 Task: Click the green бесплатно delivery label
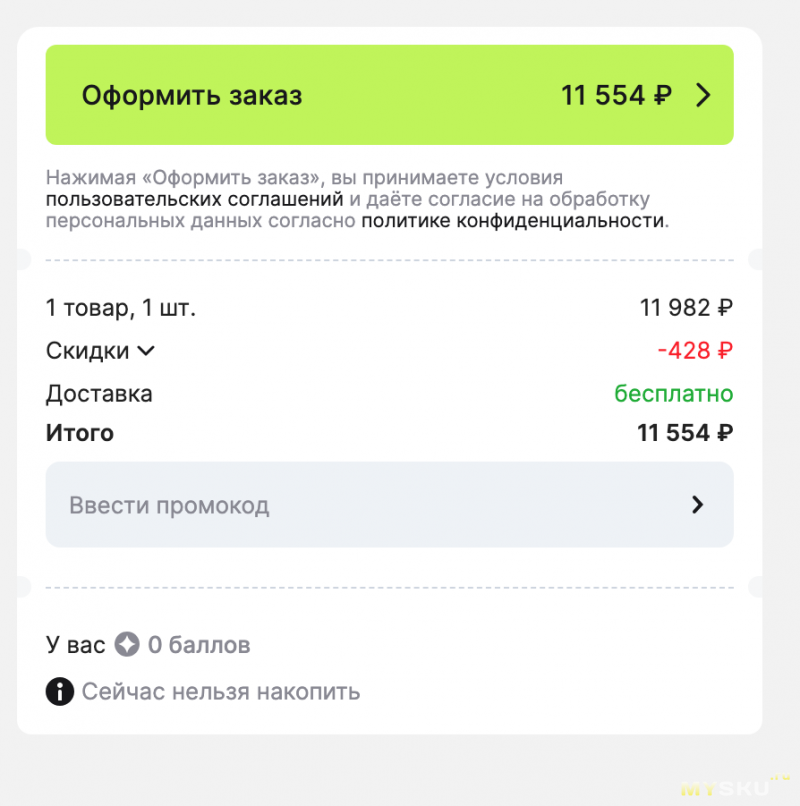point(673,394)
